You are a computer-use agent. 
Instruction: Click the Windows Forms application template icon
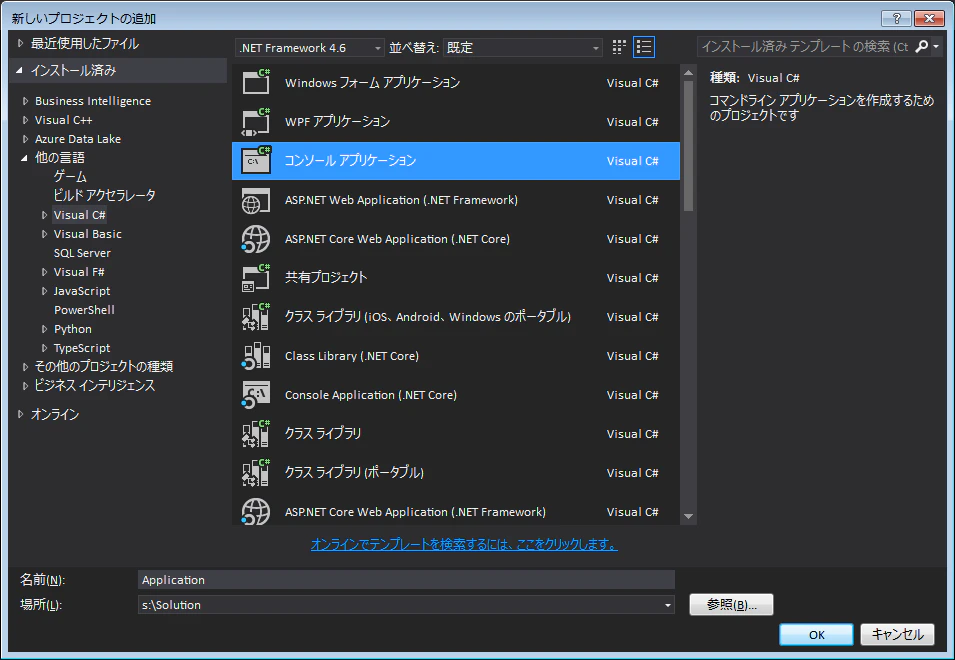256,82
